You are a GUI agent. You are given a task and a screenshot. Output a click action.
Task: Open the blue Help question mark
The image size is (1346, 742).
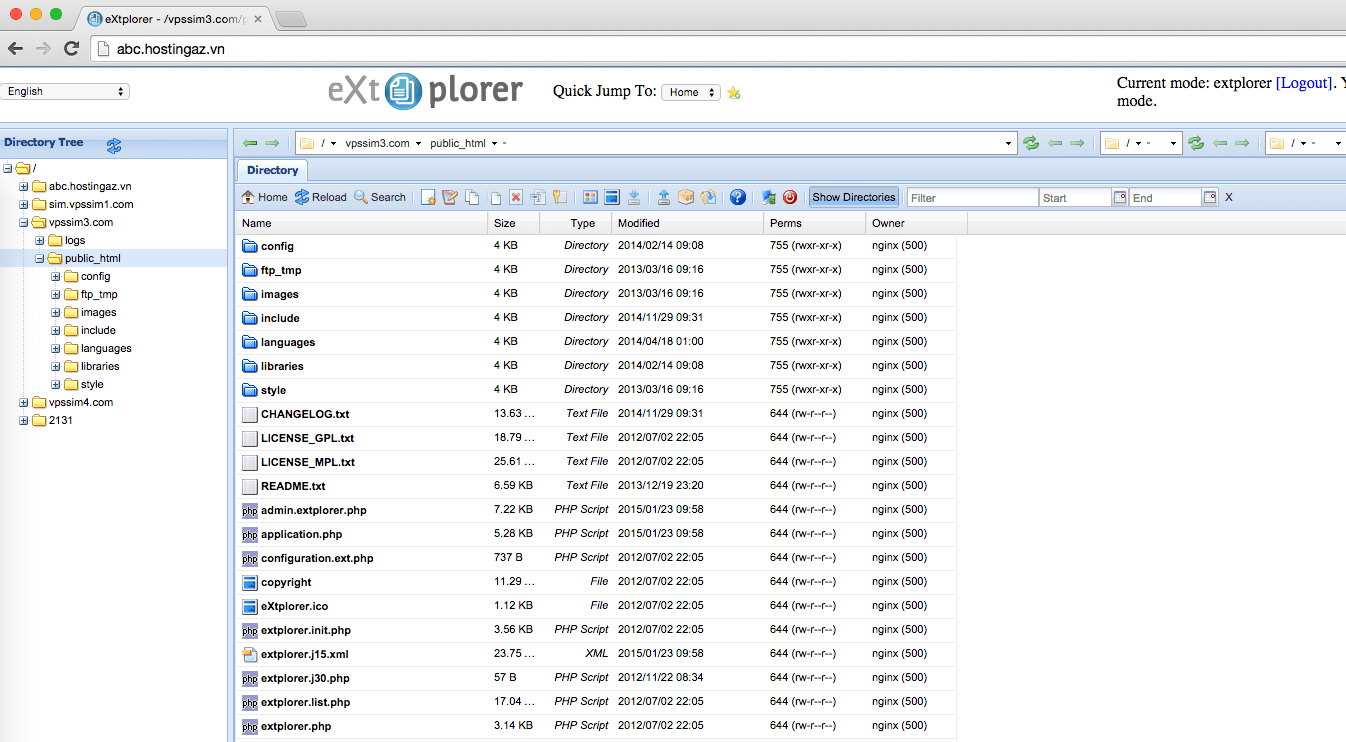(x=738, y=197)
